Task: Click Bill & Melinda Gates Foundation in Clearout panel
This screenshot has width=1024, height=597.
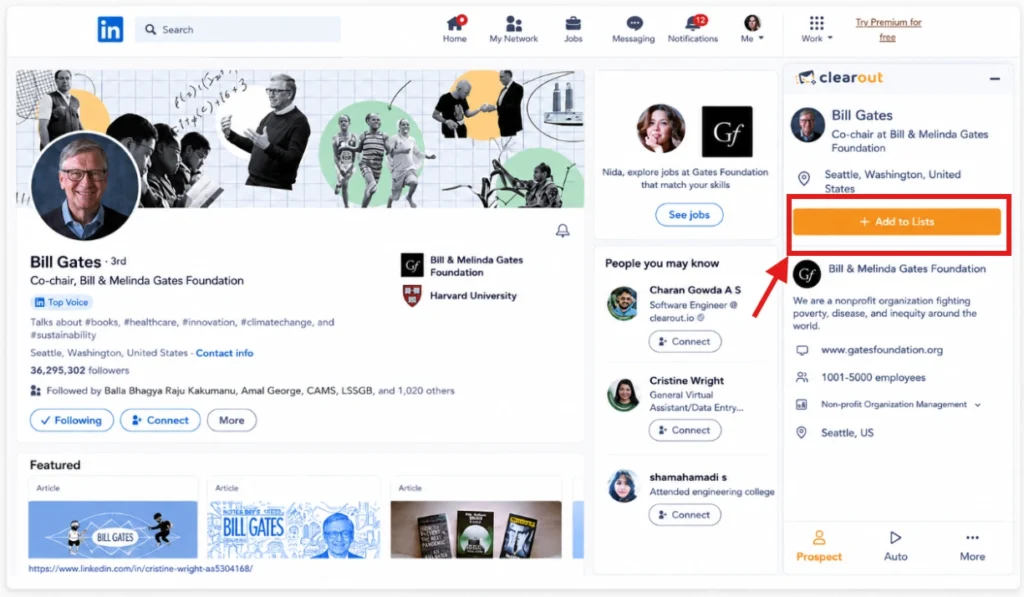Action: tap(907, 268)
